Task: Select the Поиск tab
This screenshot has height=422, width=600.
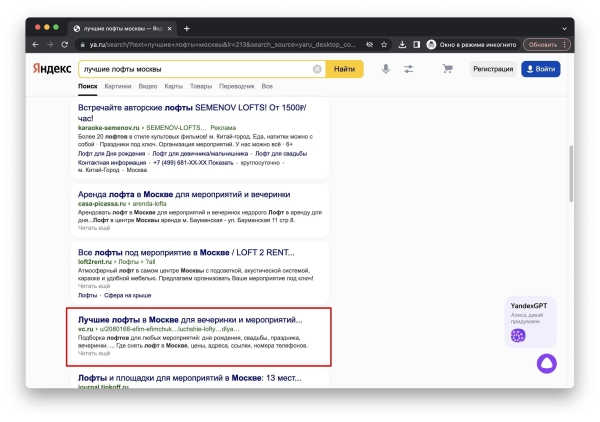Action: (x=88, y=86)
